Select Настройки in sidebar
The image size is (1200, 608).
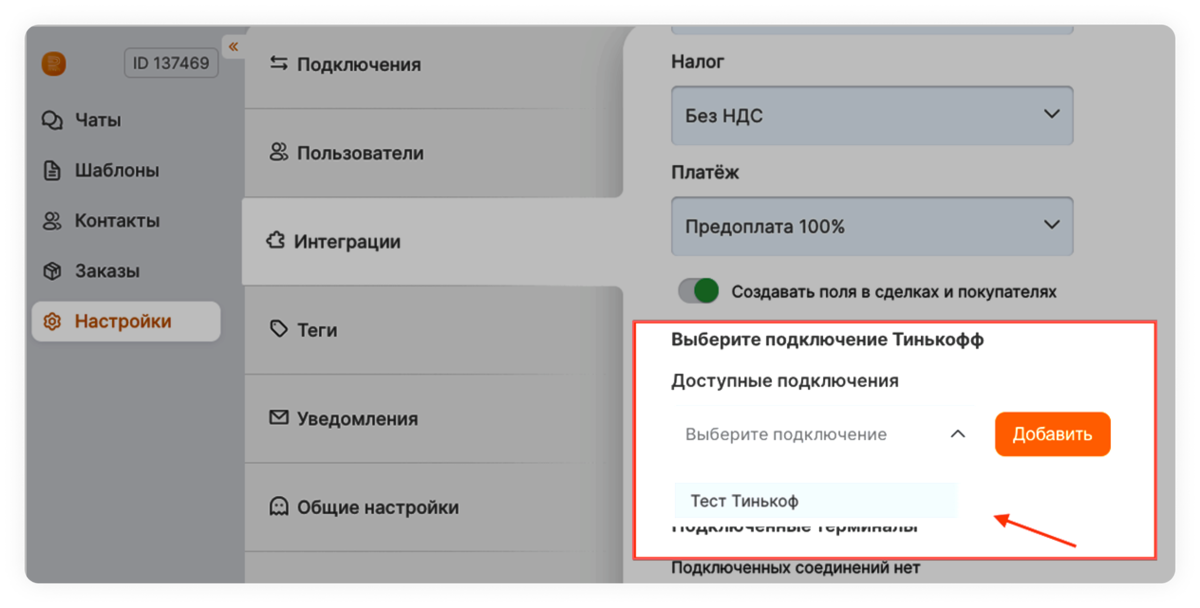pos(126,322)
